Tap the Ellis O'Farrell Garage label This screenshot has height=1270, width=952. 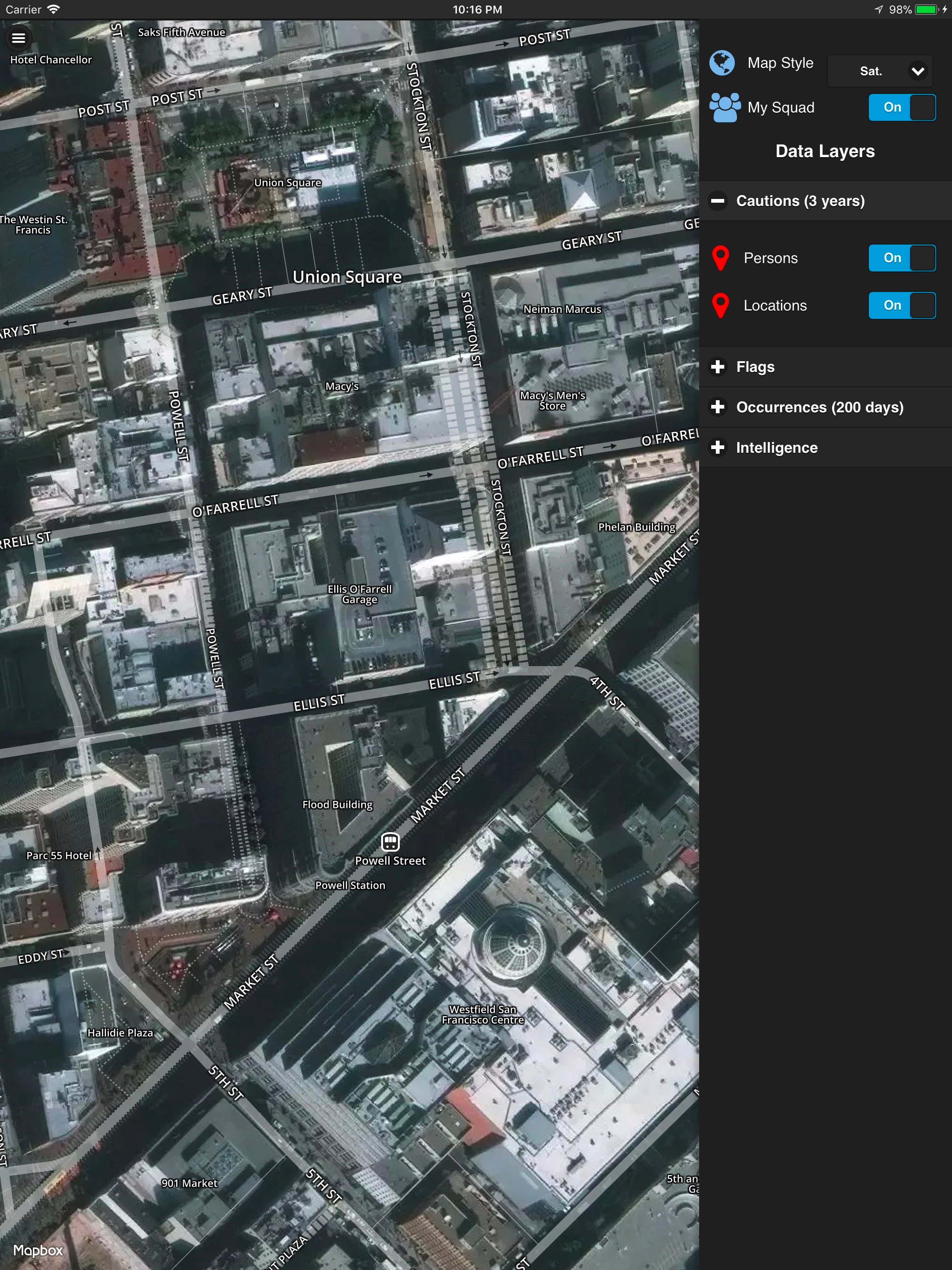click(x=359, y=594)
